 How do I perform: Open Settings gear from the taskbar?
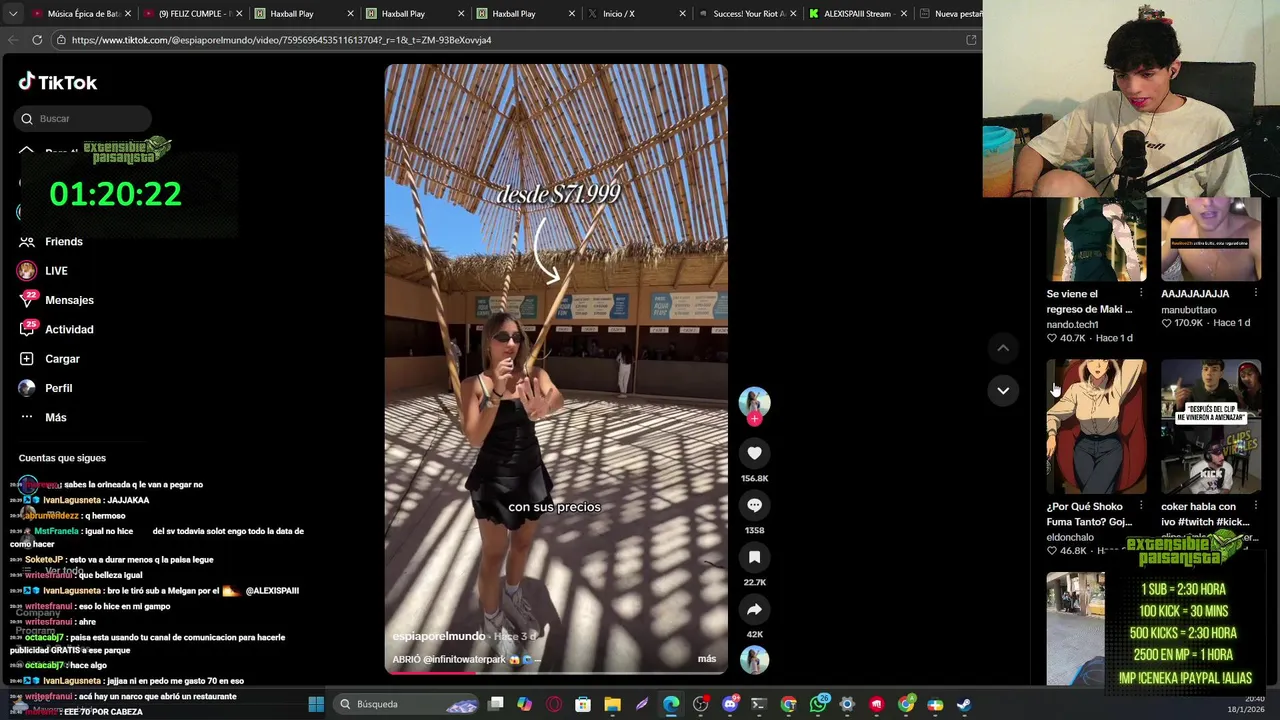tap(847, 704)
